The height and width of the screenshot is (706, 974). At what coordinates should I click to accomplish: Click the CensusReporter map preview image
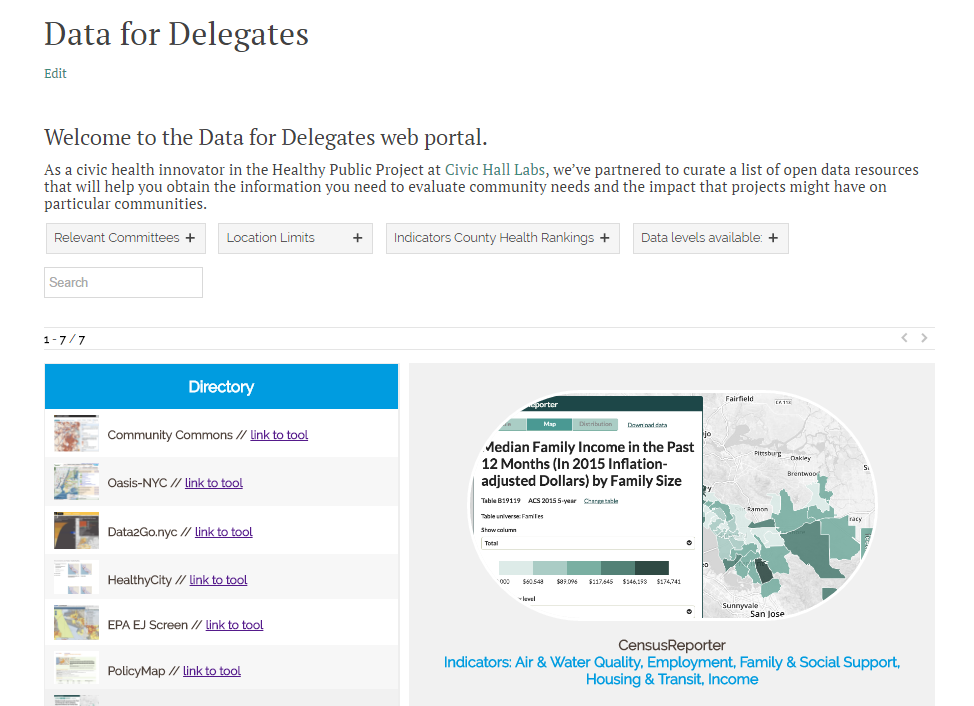click(671, 503)
